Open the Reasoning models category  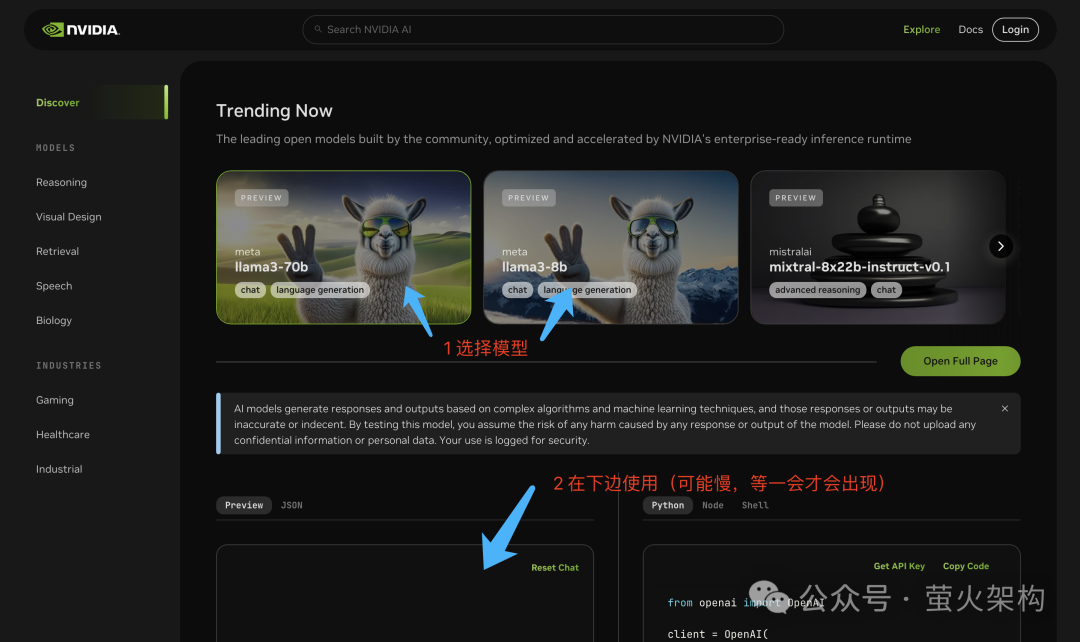tap(61, 183)
